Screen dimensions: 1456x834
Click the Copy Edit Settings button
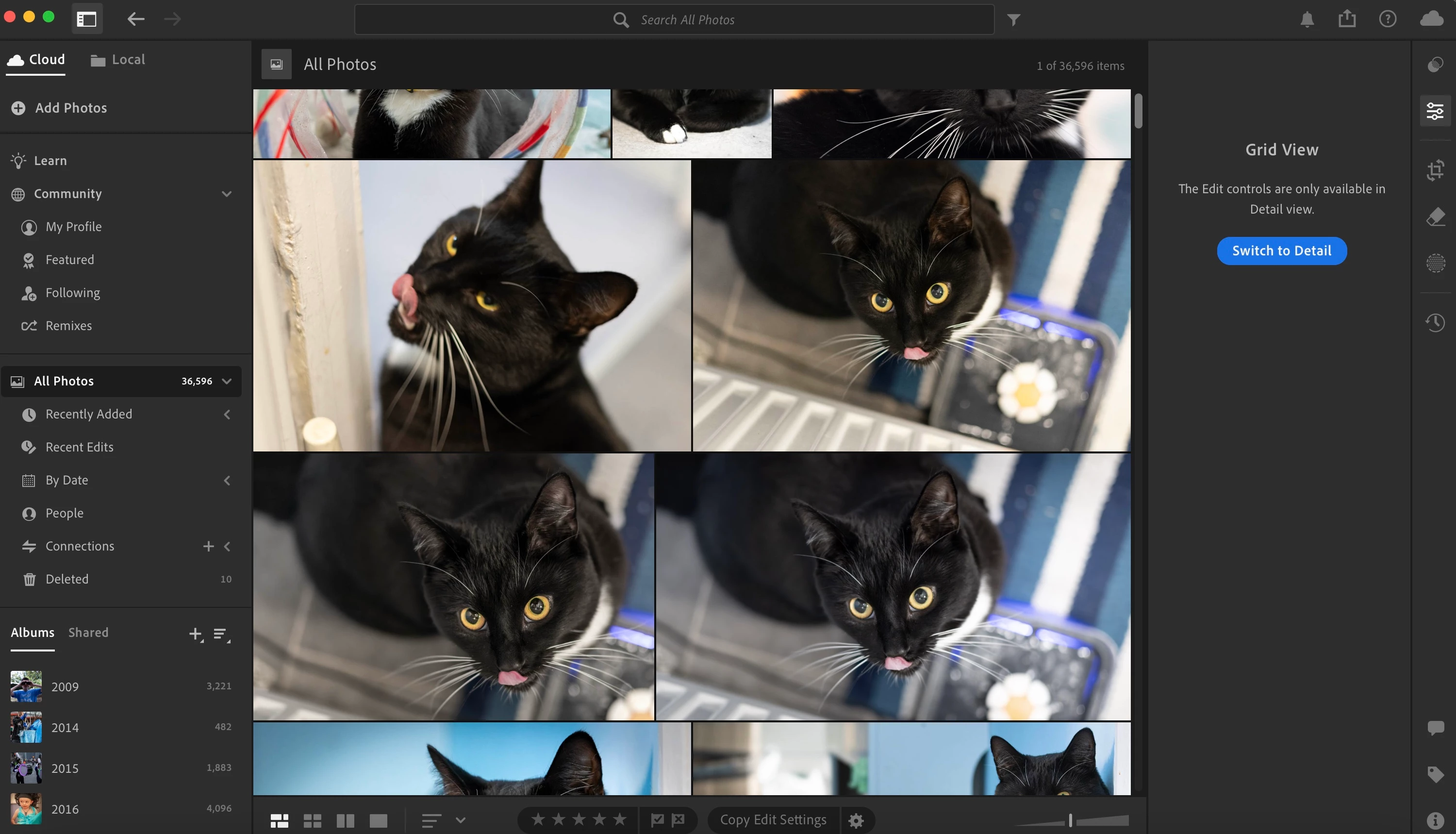click(773, 820)
